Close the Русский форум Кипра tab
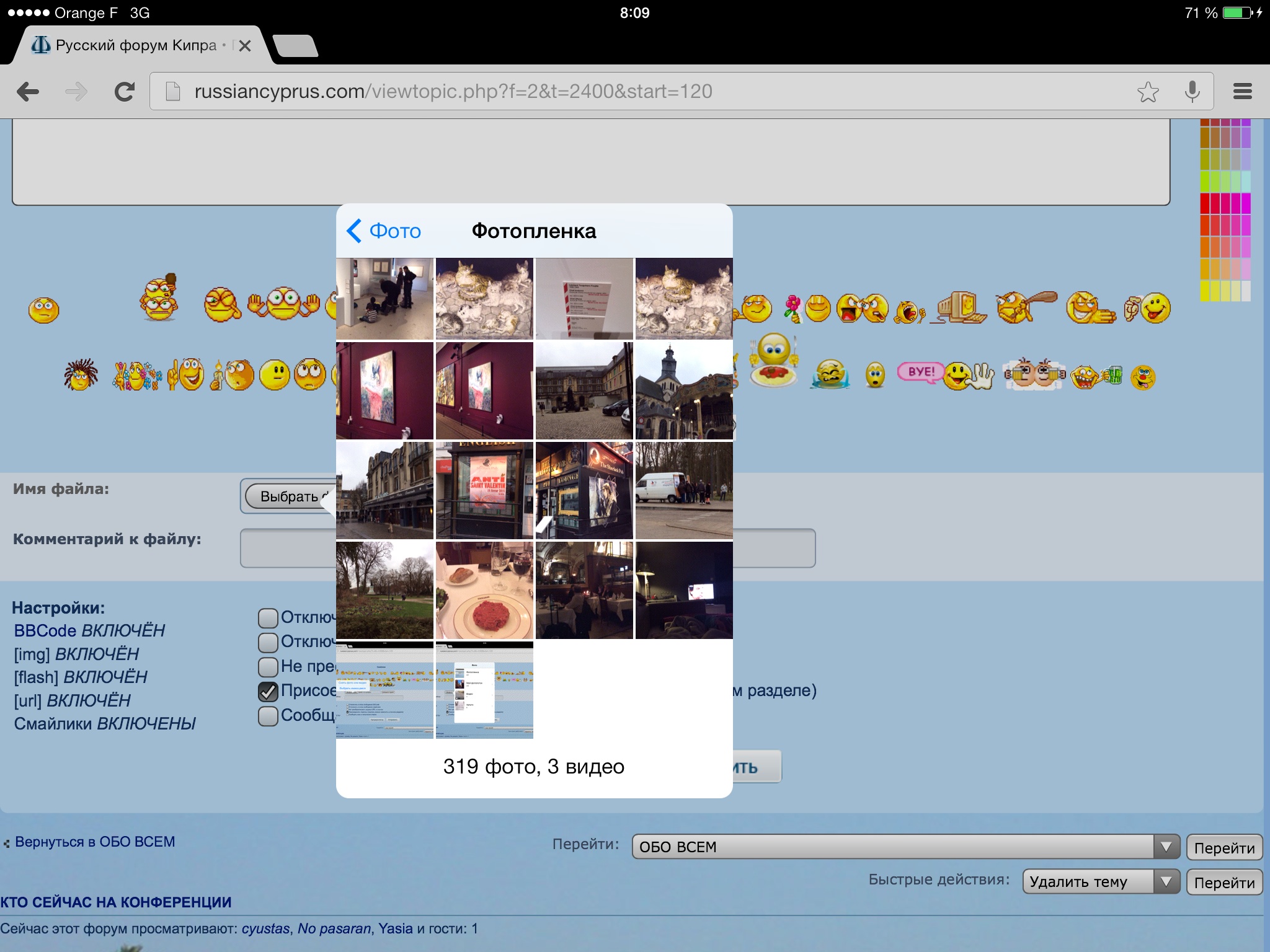 [x=245, y=46]
